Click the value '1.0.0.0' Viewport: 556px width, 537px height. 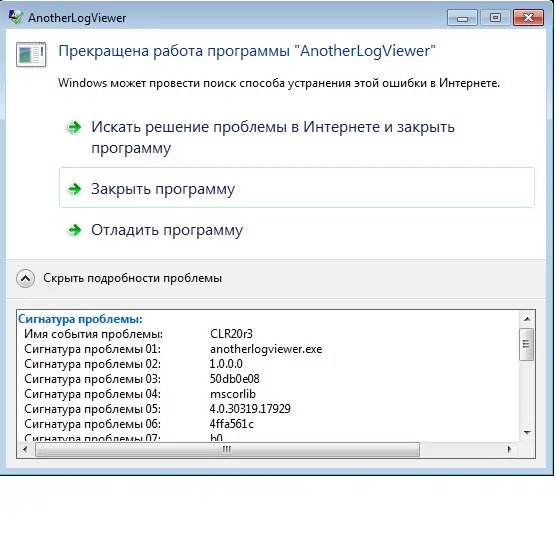(x=226, y=364)
